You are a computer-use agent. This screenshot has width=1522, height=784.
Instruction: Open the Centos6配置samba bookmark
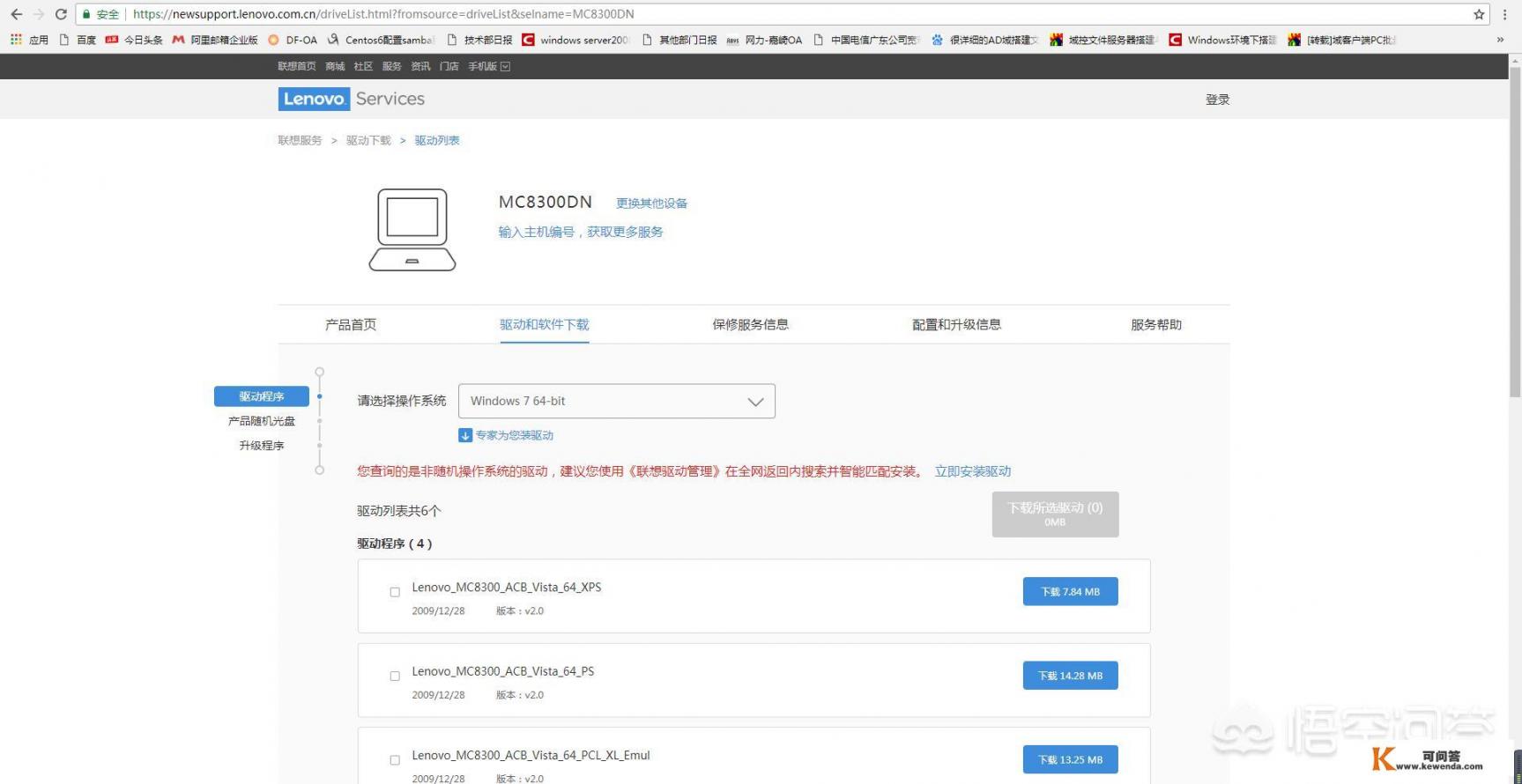(x=381, y=40)
